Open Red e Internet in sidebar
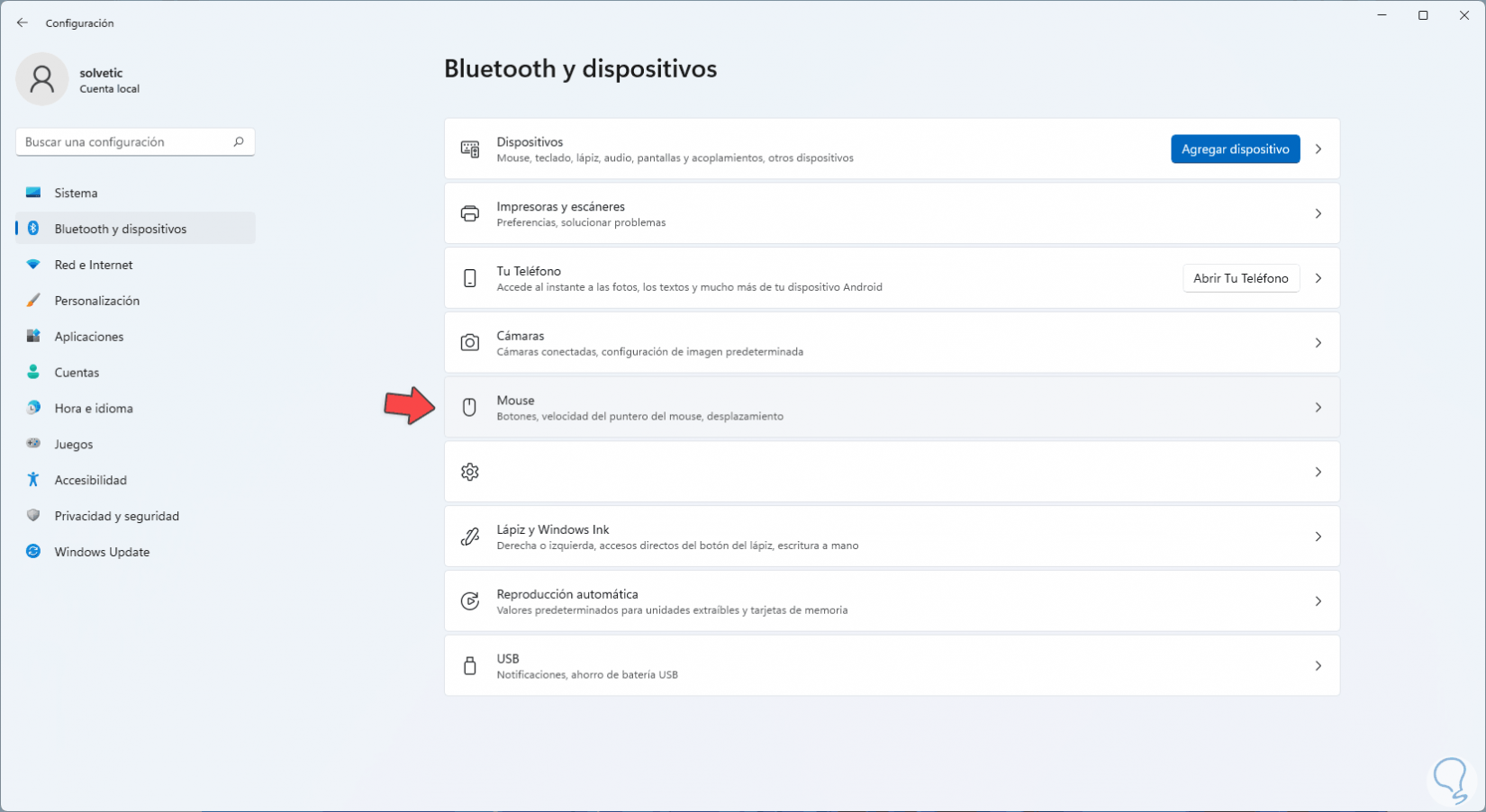This screenshot has height=812, width=1486. (x=93, y=265)
